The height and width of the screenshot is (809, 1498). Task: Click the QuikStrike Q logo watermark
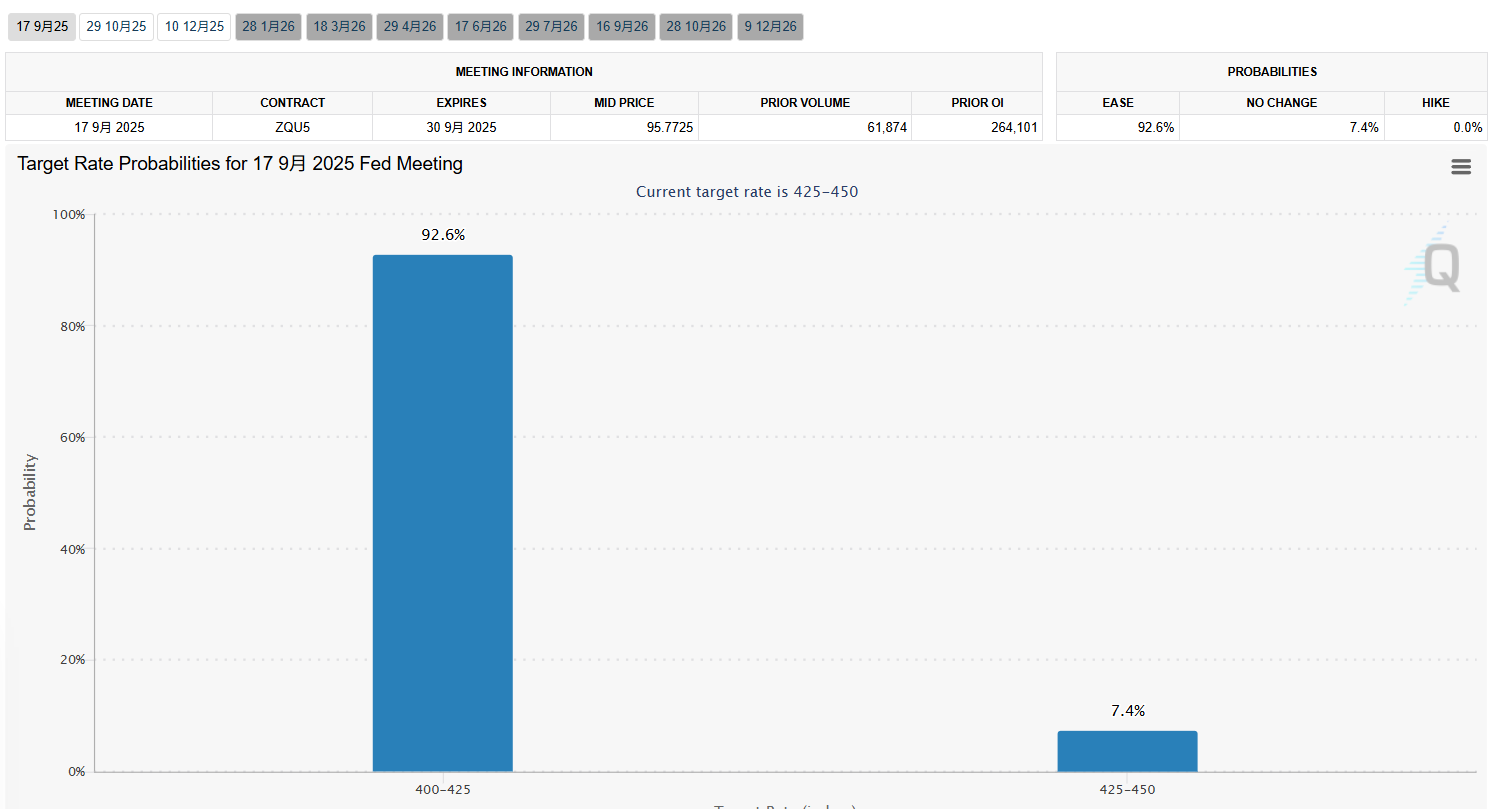pos(1434,266)
